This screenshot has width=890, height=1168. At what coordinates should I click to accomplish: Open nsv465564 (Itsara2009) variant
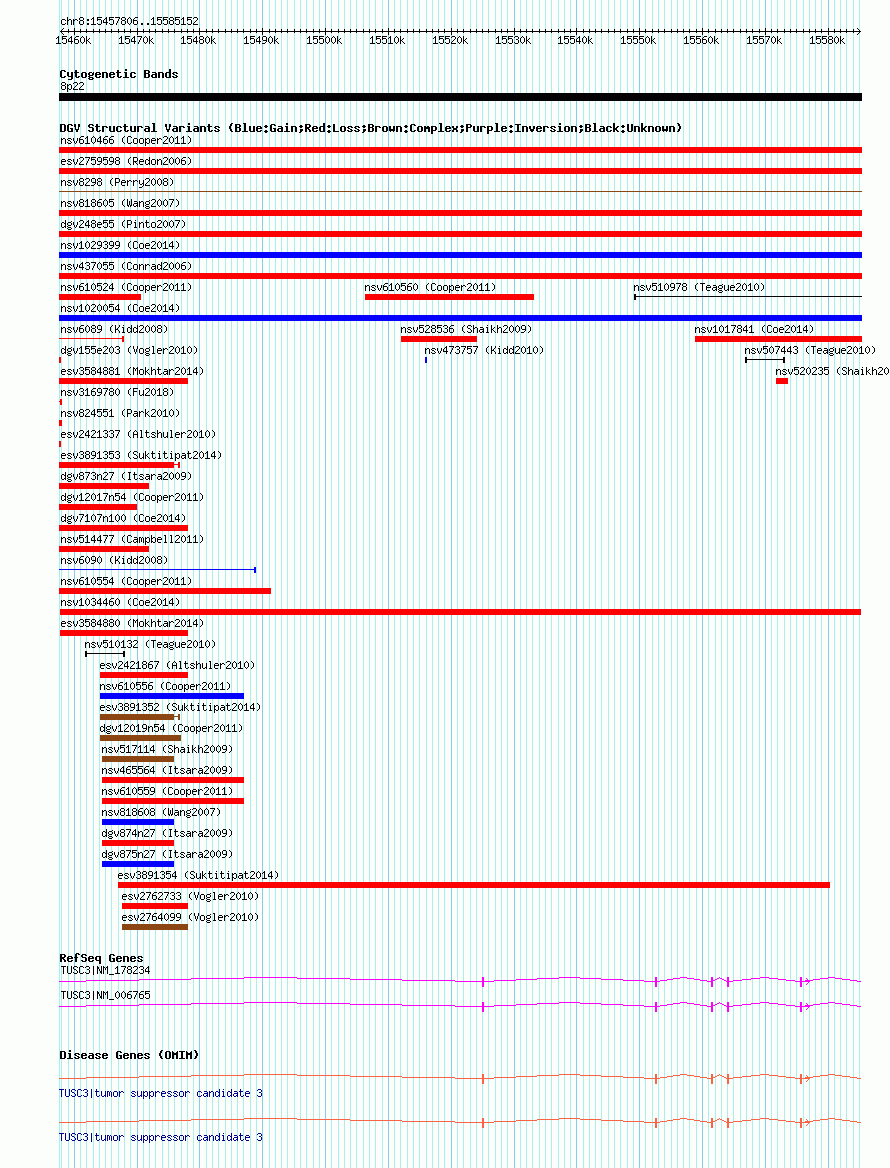(167, 769)
